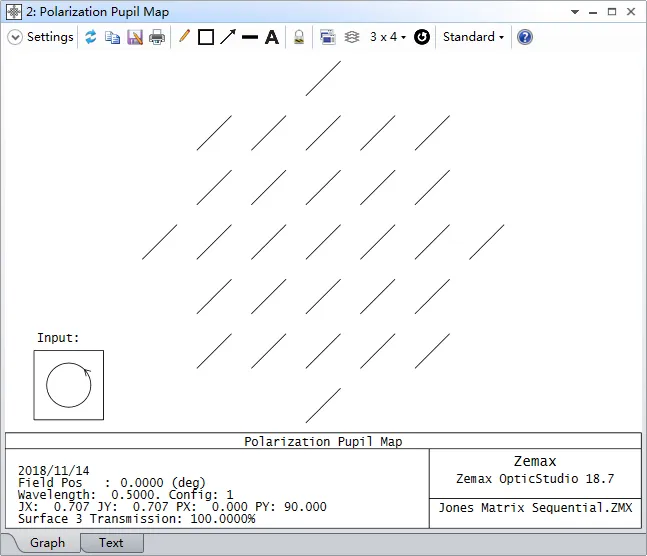Click the overlay layers icon
This screenshot has width=647, height=556.
351,37
